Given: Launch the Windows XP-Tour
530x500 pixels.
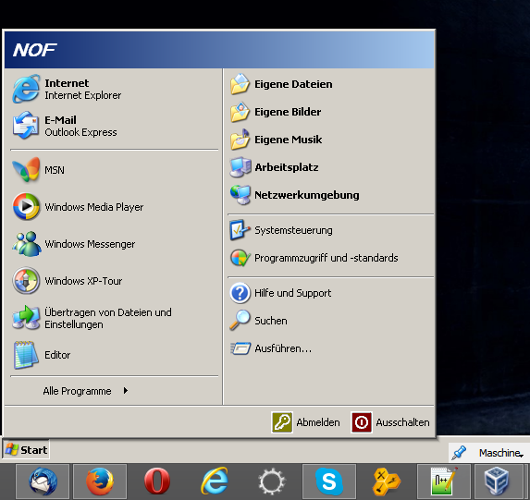Looking at the screenshot, I should [113, 281].
